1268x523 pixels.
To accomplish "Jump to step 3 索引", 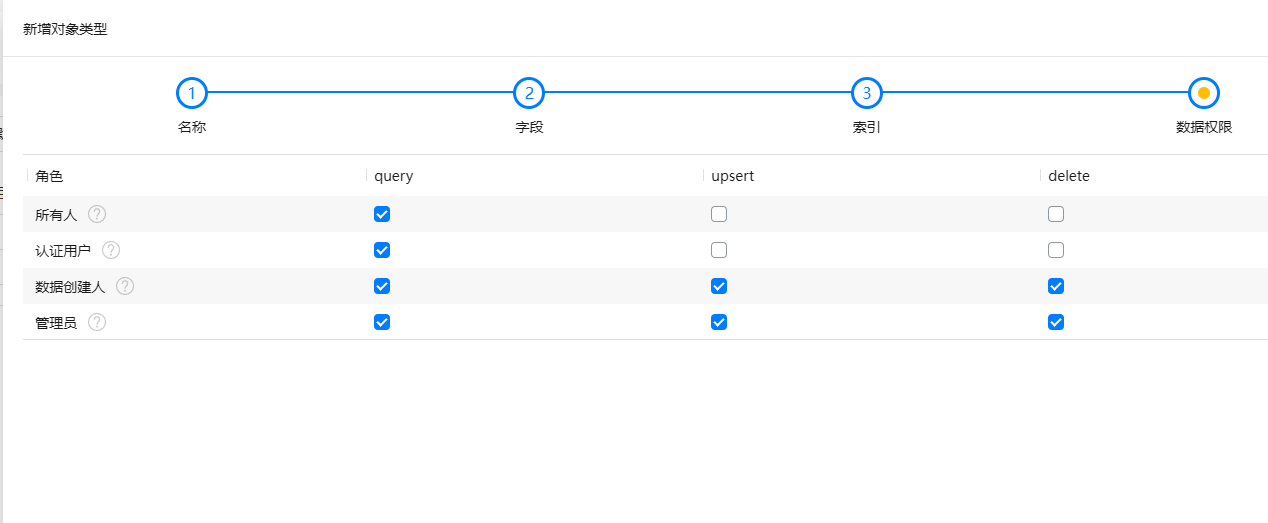I will click(x=866, y=93).
